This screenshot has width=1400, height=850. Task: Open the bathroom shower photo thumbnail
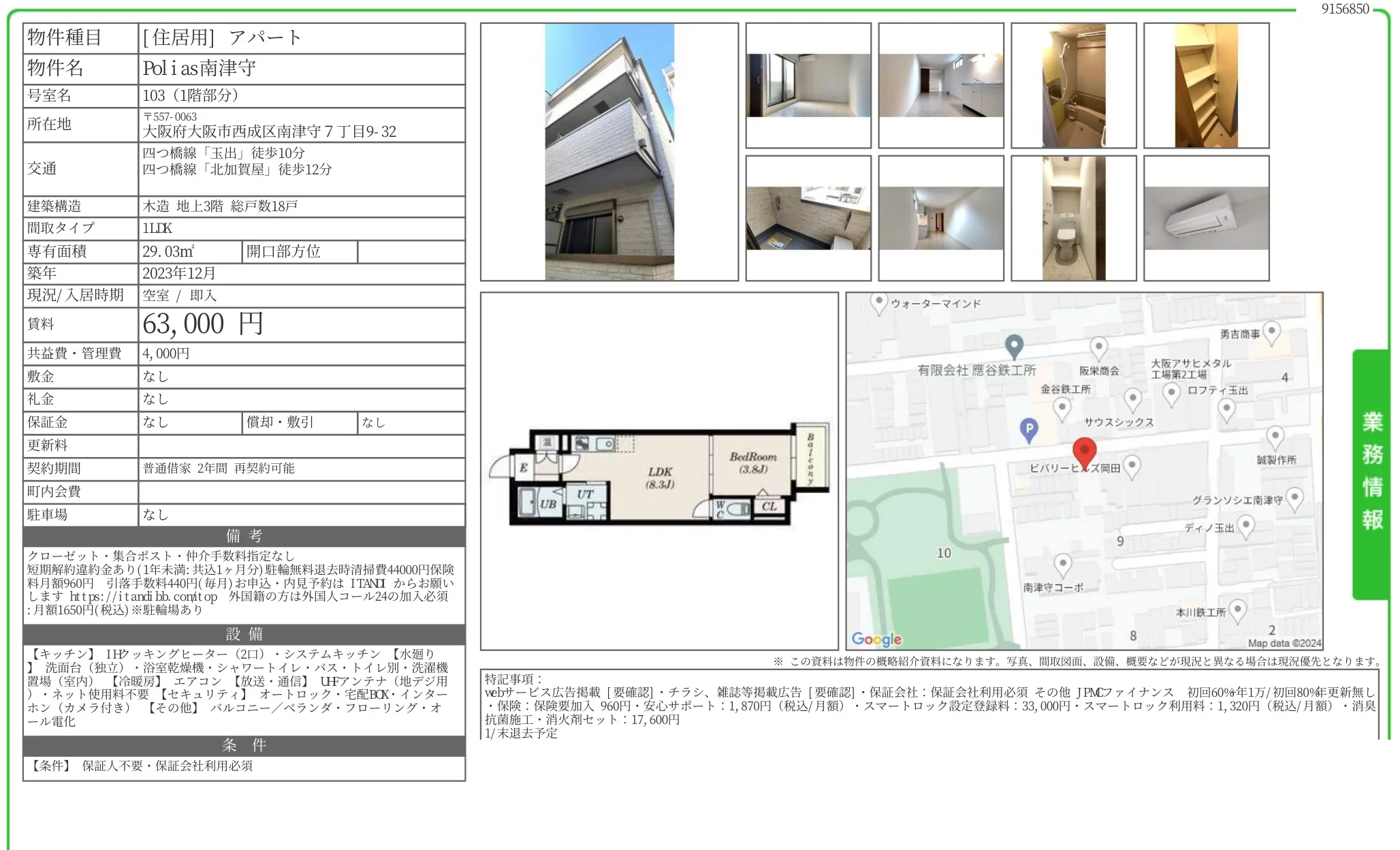pyautogui.click(x=1073, y=86)
